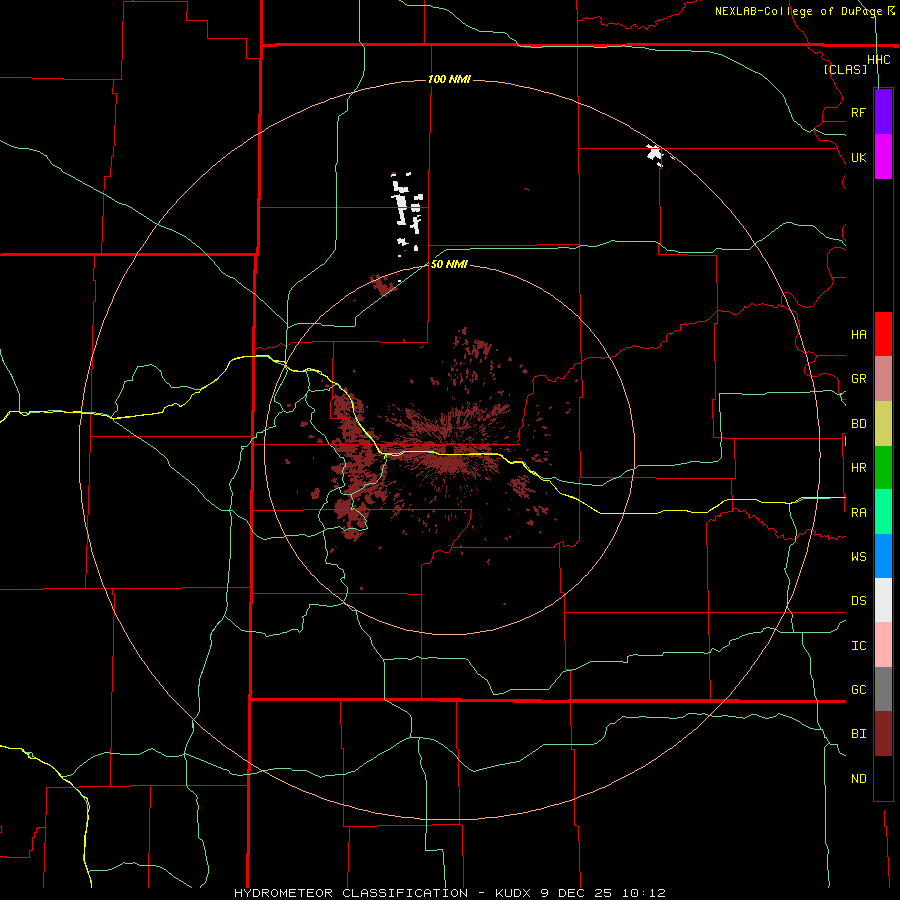Click the BI legend label

858,734
